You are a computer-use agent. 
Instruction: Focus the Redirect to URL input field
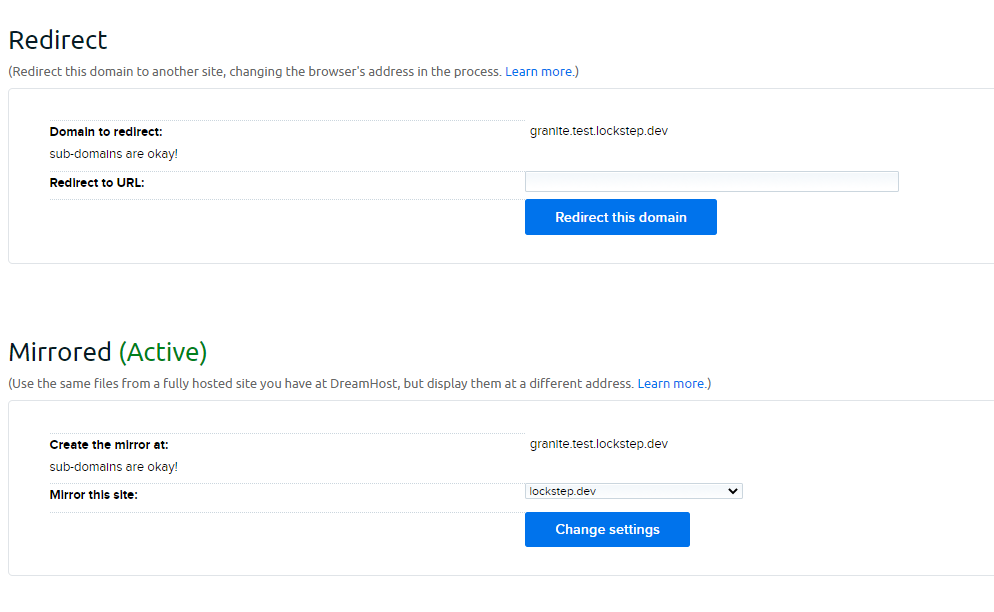[x=711, y=181]
